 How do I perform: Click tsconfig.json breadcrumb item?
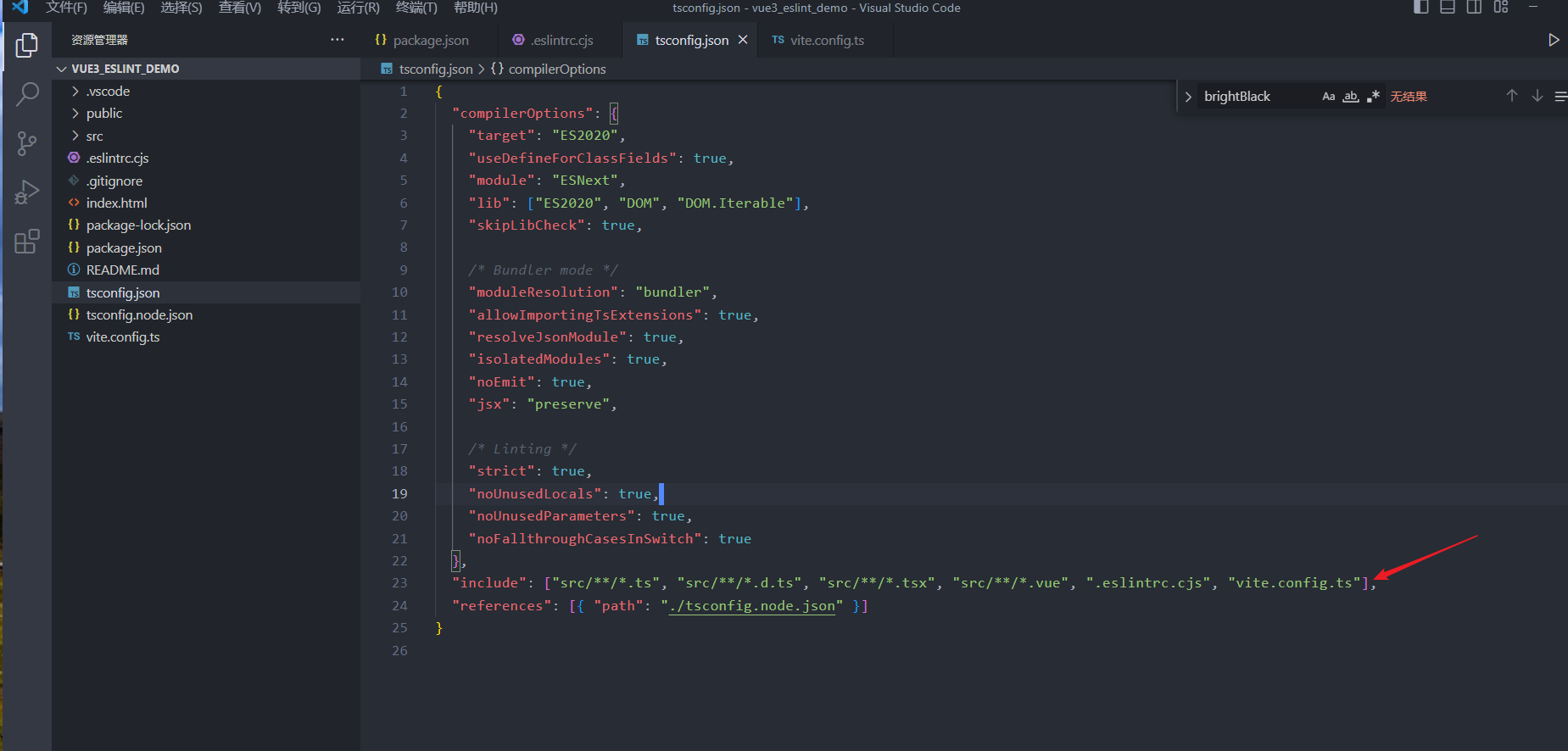pyautogui.click(x=435, y=69)
